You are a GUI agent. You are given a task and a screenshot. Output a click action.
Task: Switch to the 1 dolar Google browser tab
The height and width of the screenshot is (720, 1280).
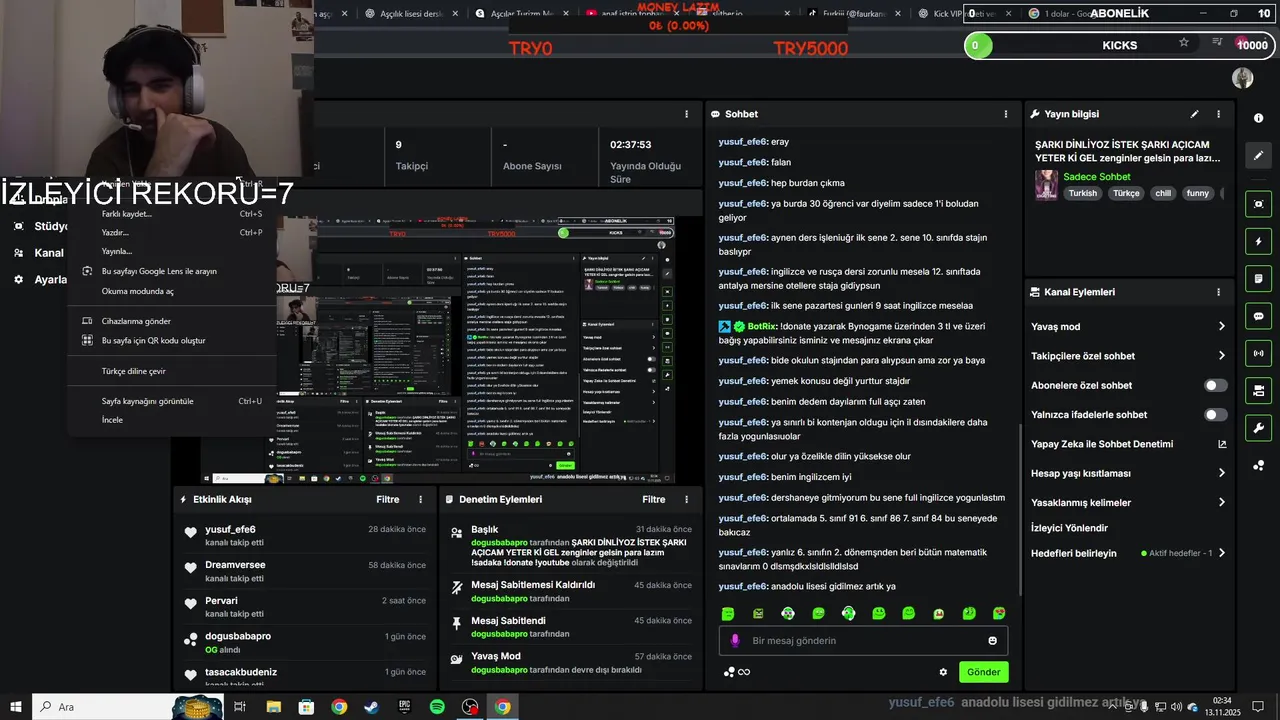point(1075,14)
